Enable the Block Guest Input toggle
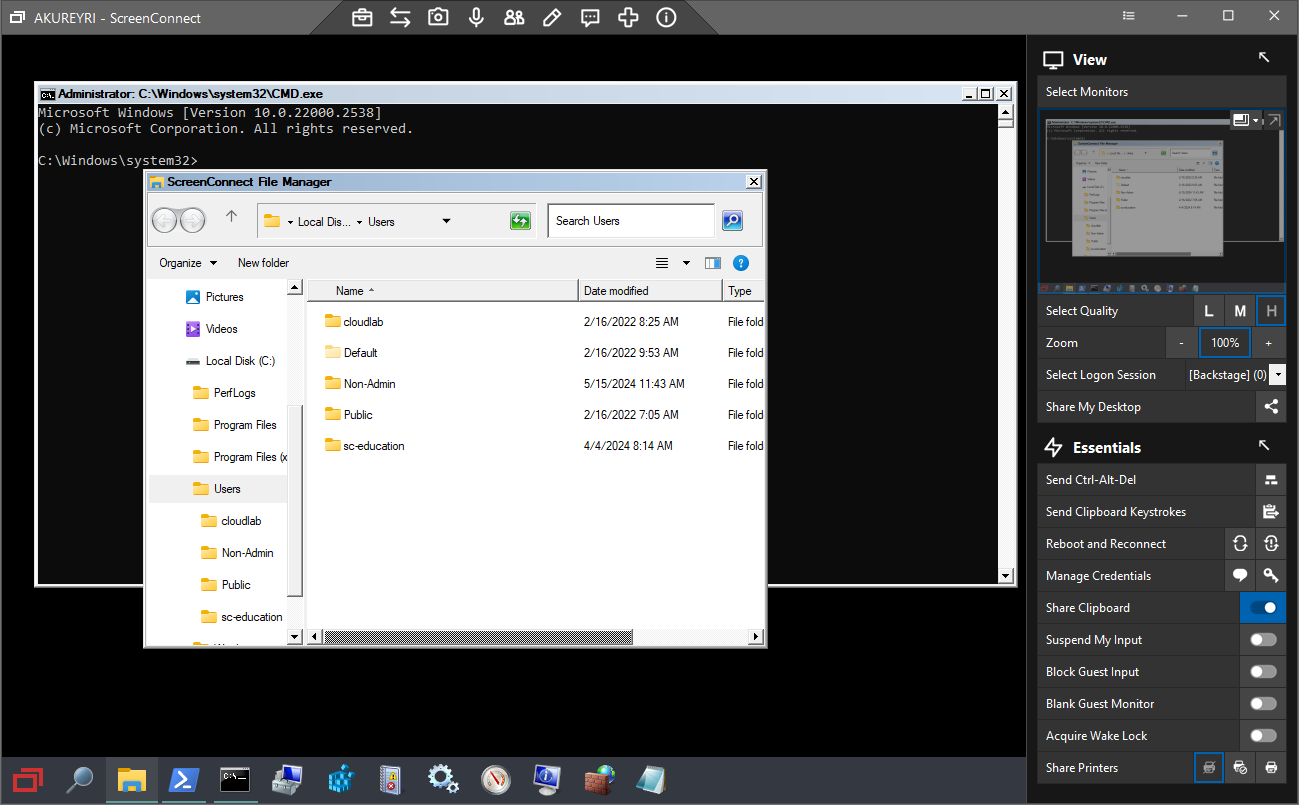Viewport: 1299px width, 805px height. pos(1263,672)
